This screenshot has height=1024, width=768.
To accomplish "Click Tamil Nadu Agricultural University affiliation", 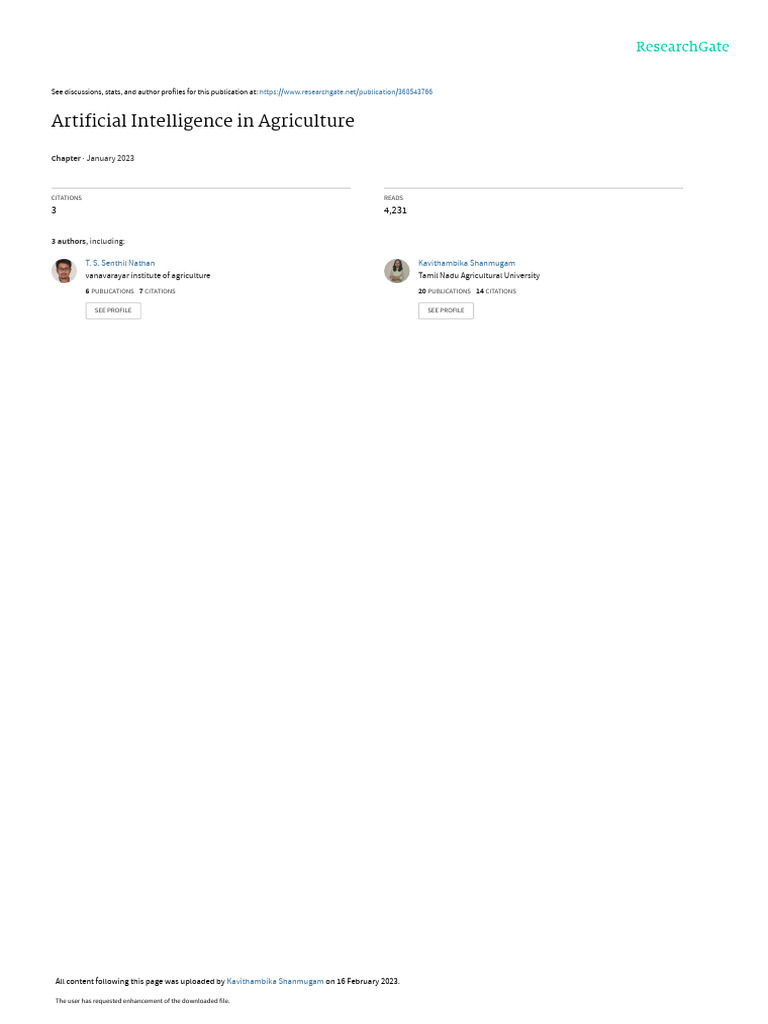I will (x=479, y=276).
